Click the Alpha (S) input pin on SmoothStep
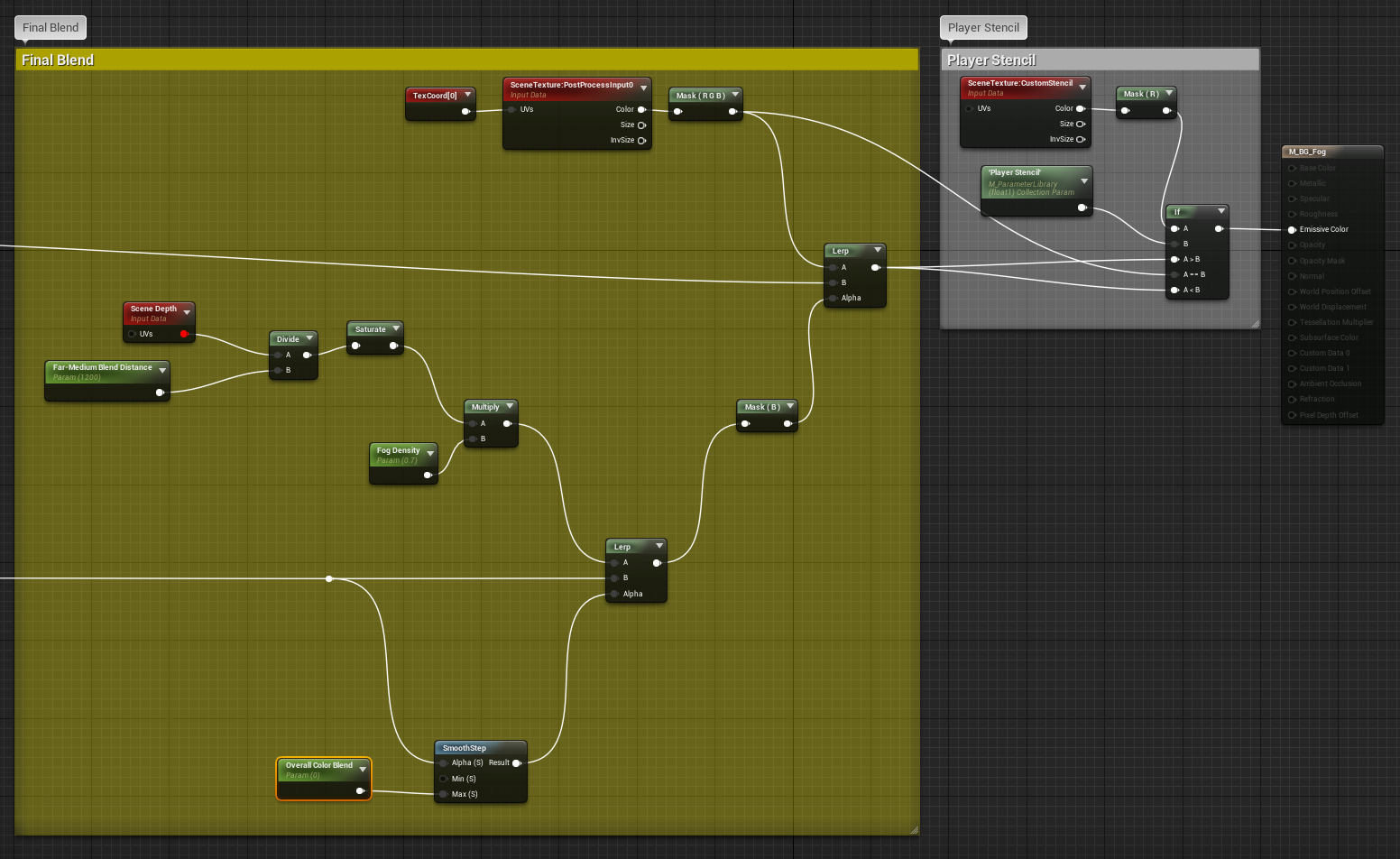The width and height of the screenshot is (1400, 859). tap(441, 762)
